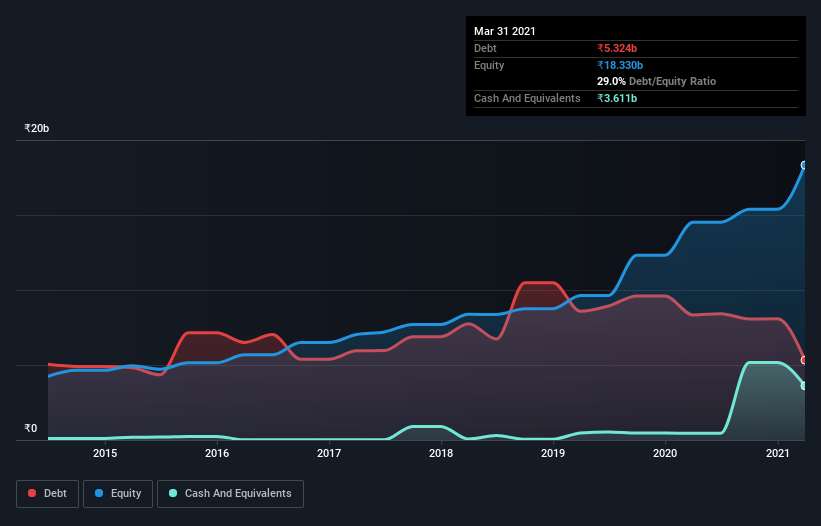Click the 2019 x-axis label
Screen dimensions: 821x526
click(x=553, y=453)
